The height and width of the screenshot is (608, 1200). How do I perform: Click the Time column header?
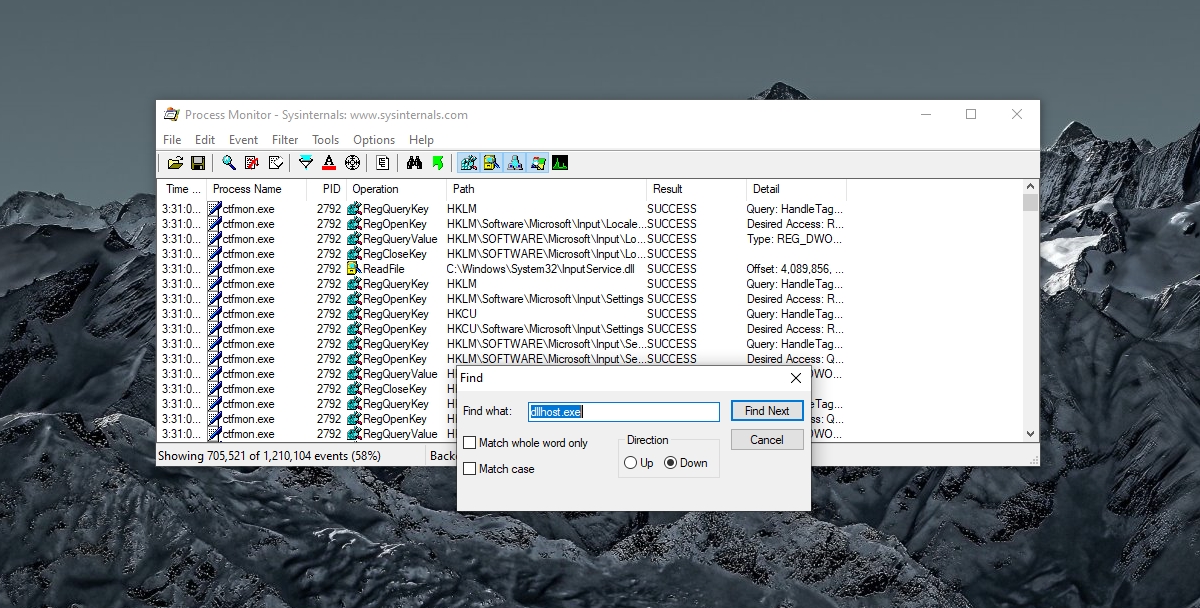click(x=182, y=189)
